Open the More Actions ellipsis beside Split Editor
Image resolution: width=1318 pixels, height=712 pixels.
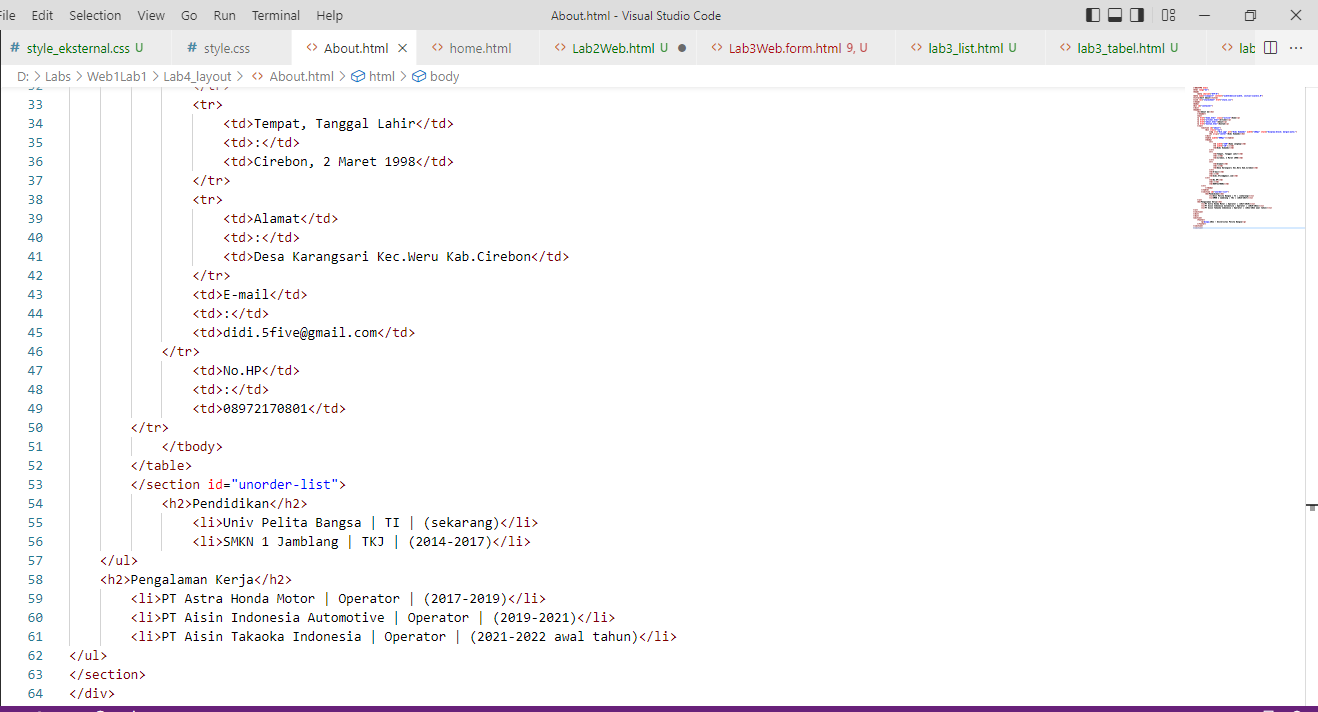[1297, 47]
